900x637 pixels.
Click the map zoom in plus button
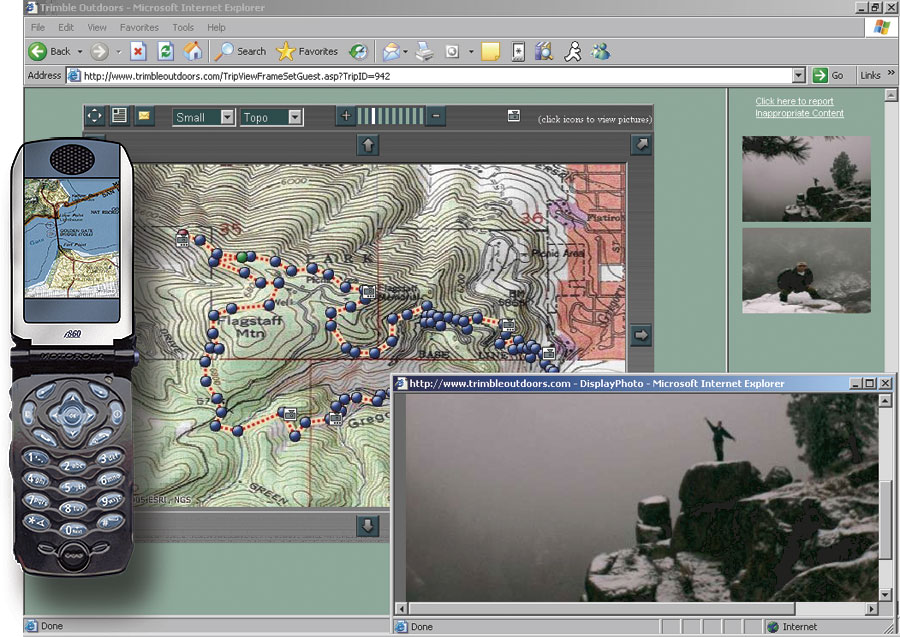click(346, 116)
